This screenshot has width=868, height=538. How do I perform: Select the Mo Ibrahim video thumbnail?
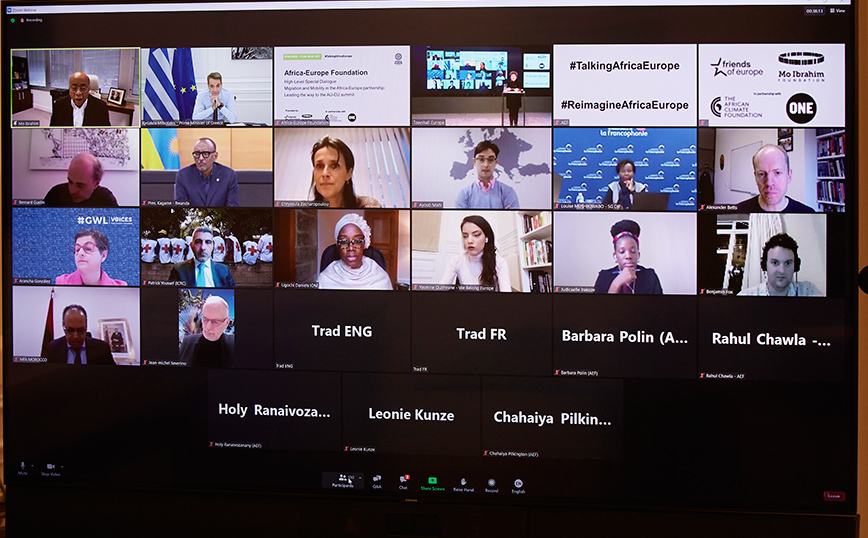(x=76, y=87)
